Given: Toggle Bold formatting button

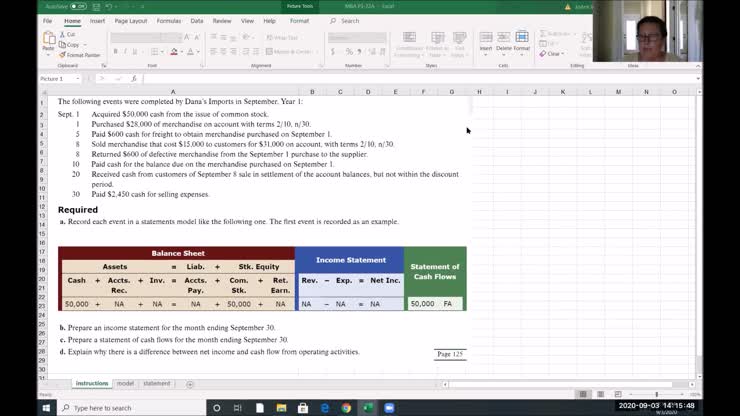Looking at the screenshot, I should (x=115, y=51).
